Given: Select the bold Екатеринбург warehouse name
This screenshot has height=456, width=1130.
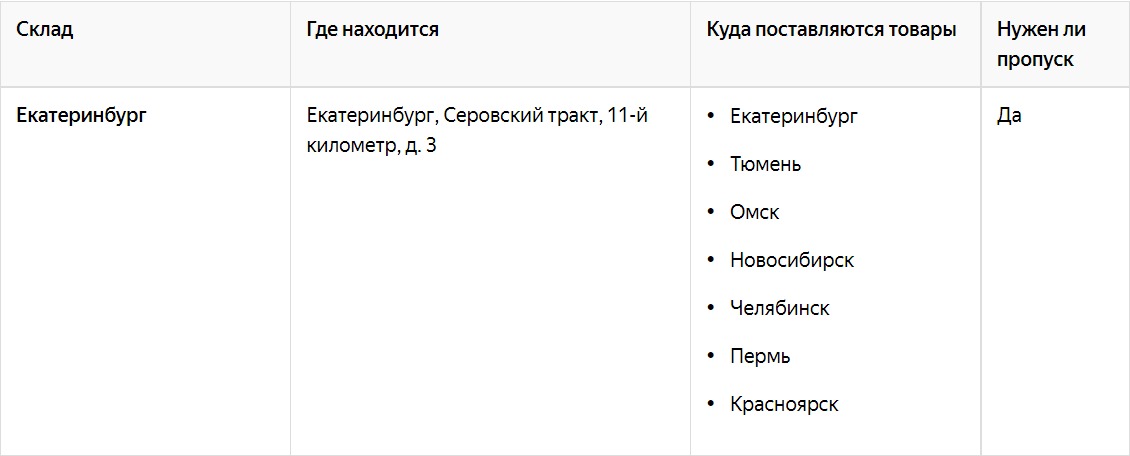Looking at the screenshot, I should tap(81, 116).
